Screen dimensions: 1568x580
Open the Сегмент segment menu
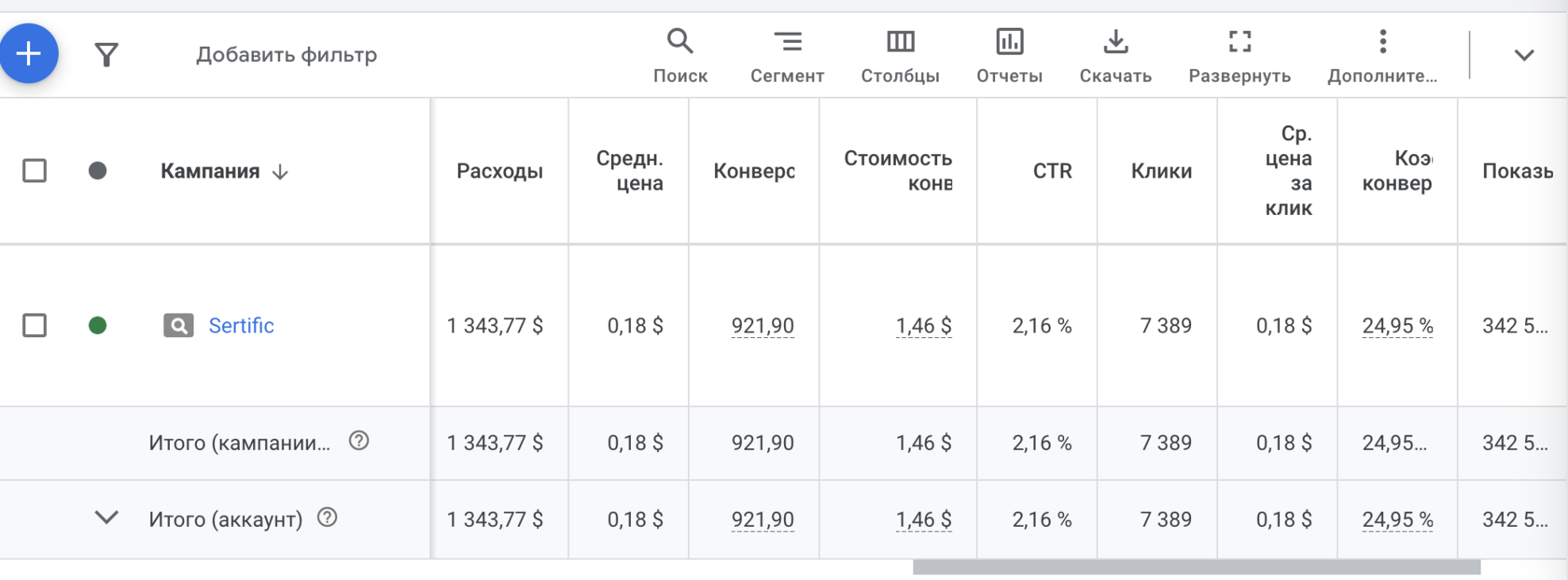point(787,54)
